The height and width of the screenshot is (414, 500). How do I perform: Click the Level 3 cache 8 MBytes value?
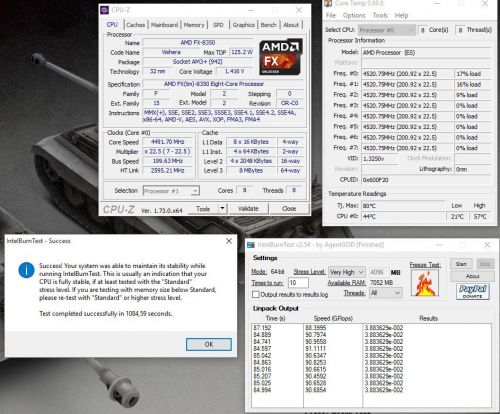point(251,171)
